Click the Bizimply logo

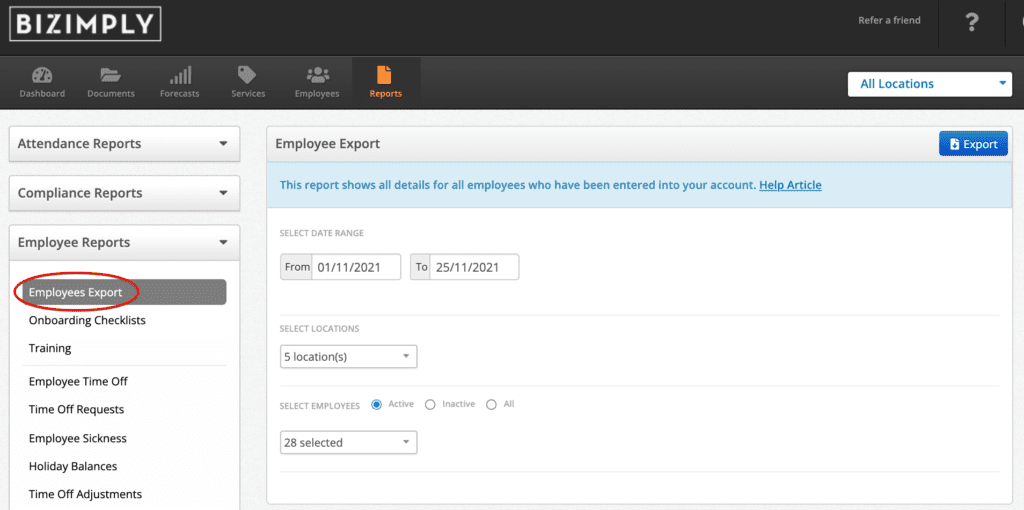(85, 25)
